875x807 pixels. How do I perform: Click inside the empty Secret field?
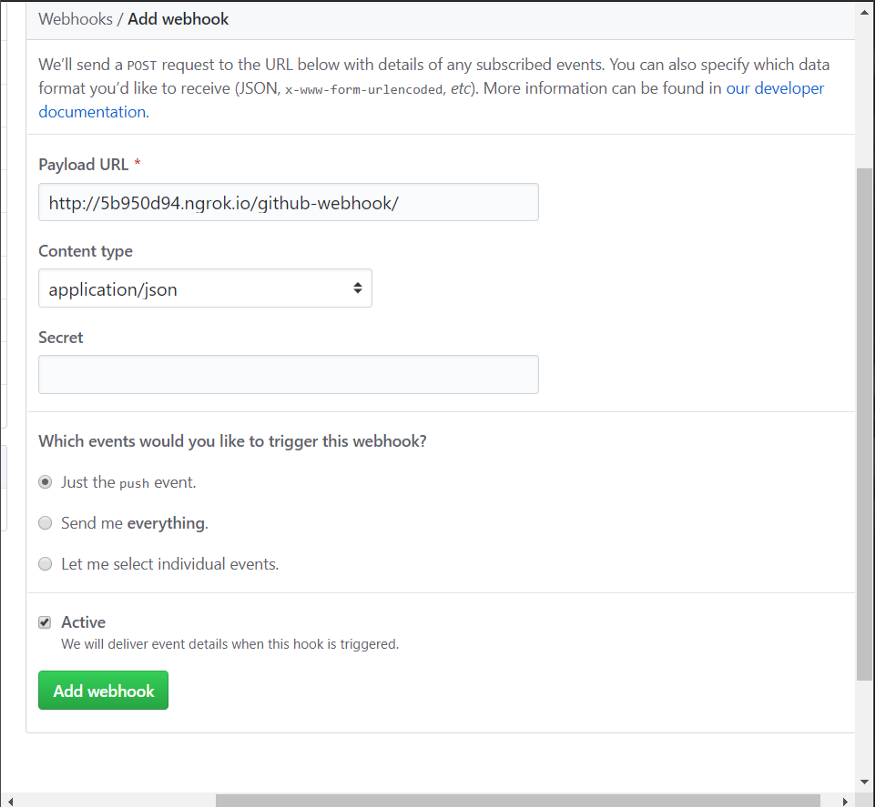[288, 374]
